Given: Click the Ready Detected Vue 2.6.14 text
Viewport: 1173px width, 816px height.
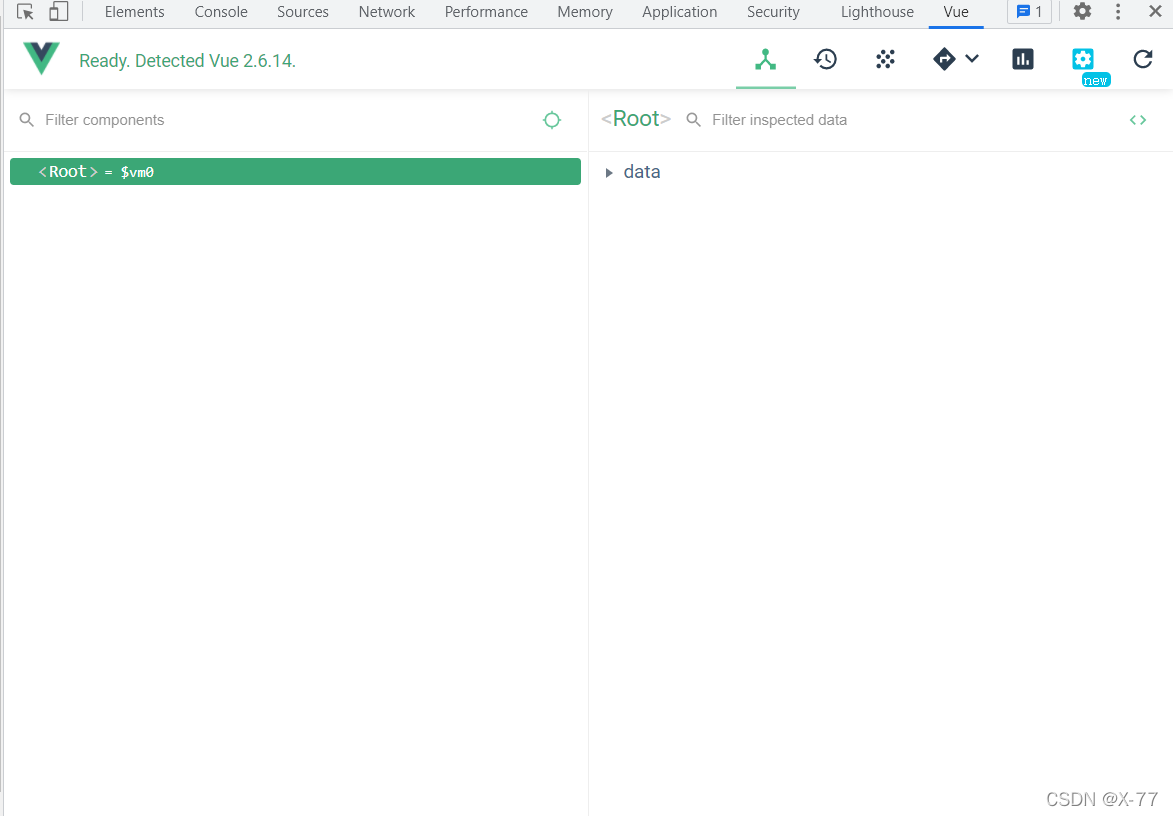Looking at the screenshot, I should click(188, 61).
